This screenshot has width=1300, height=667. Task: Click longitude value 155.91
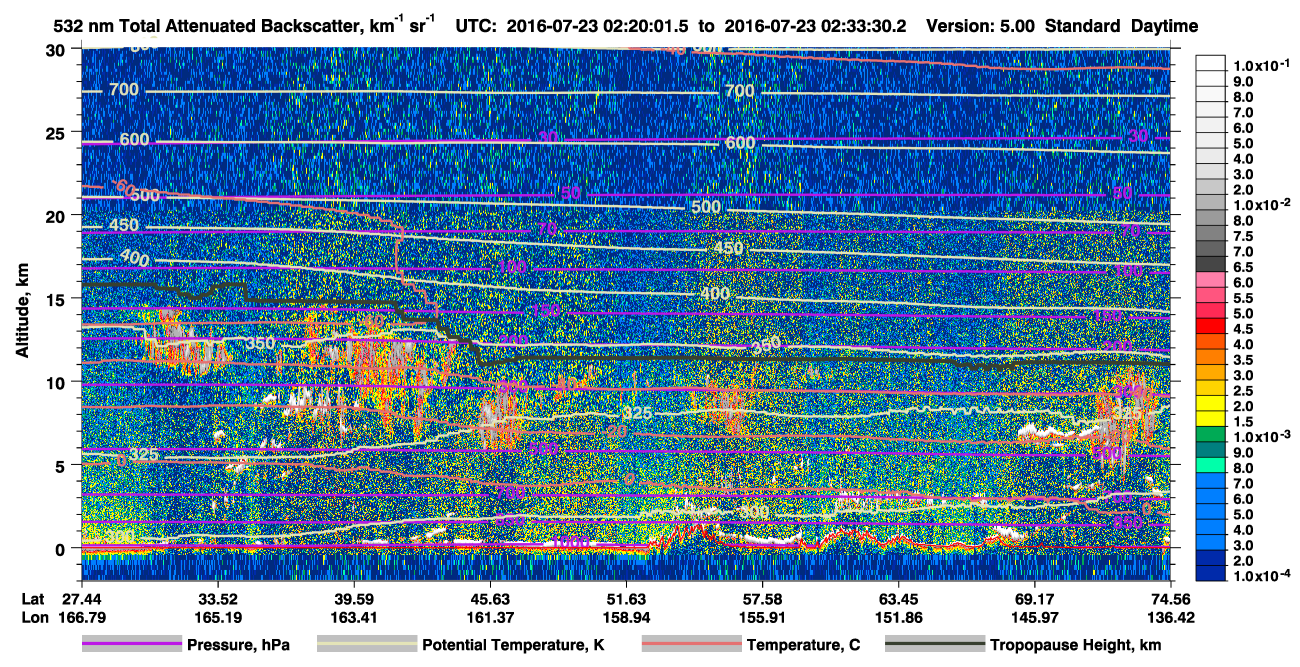click(762, 616)
